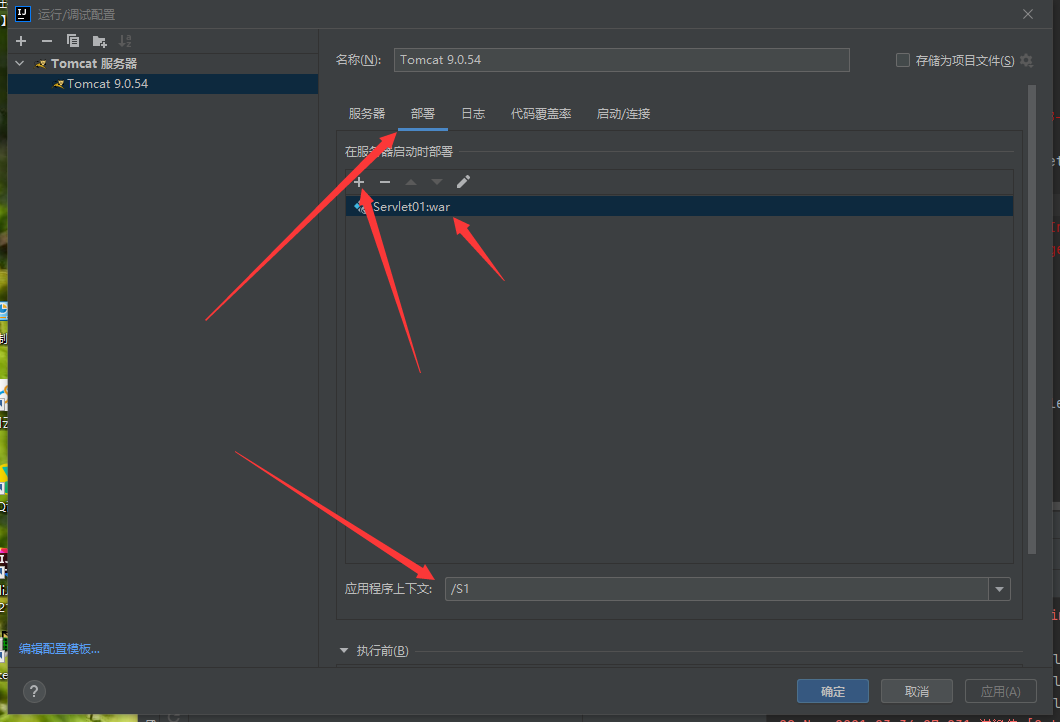The height and width of the screenshot is (722, 1060).
Task: Add deployment artifact with plus icon
Action: coord(359,182)
